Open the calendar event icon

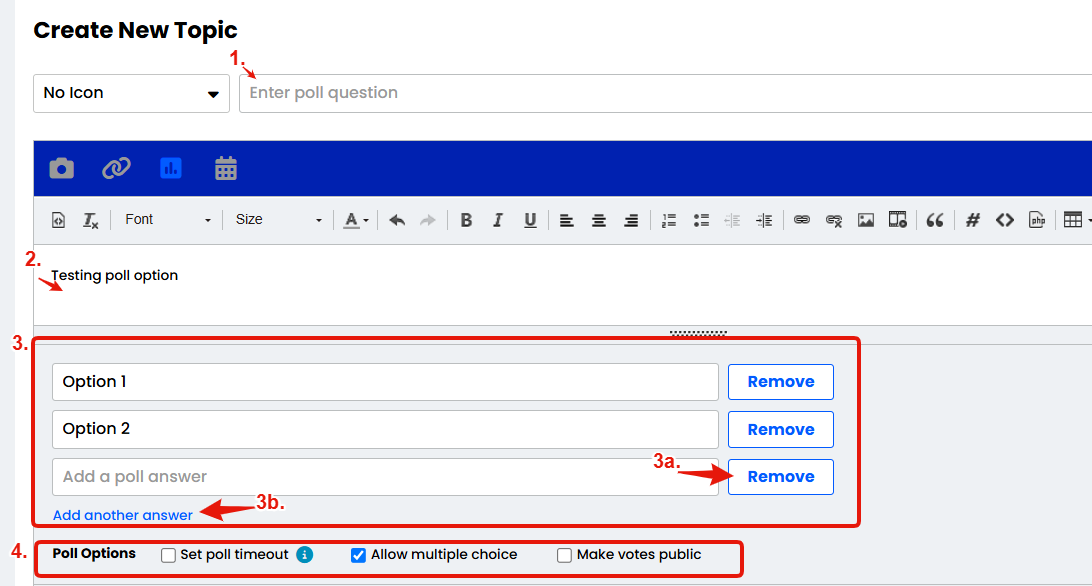(x=226, y=169)
